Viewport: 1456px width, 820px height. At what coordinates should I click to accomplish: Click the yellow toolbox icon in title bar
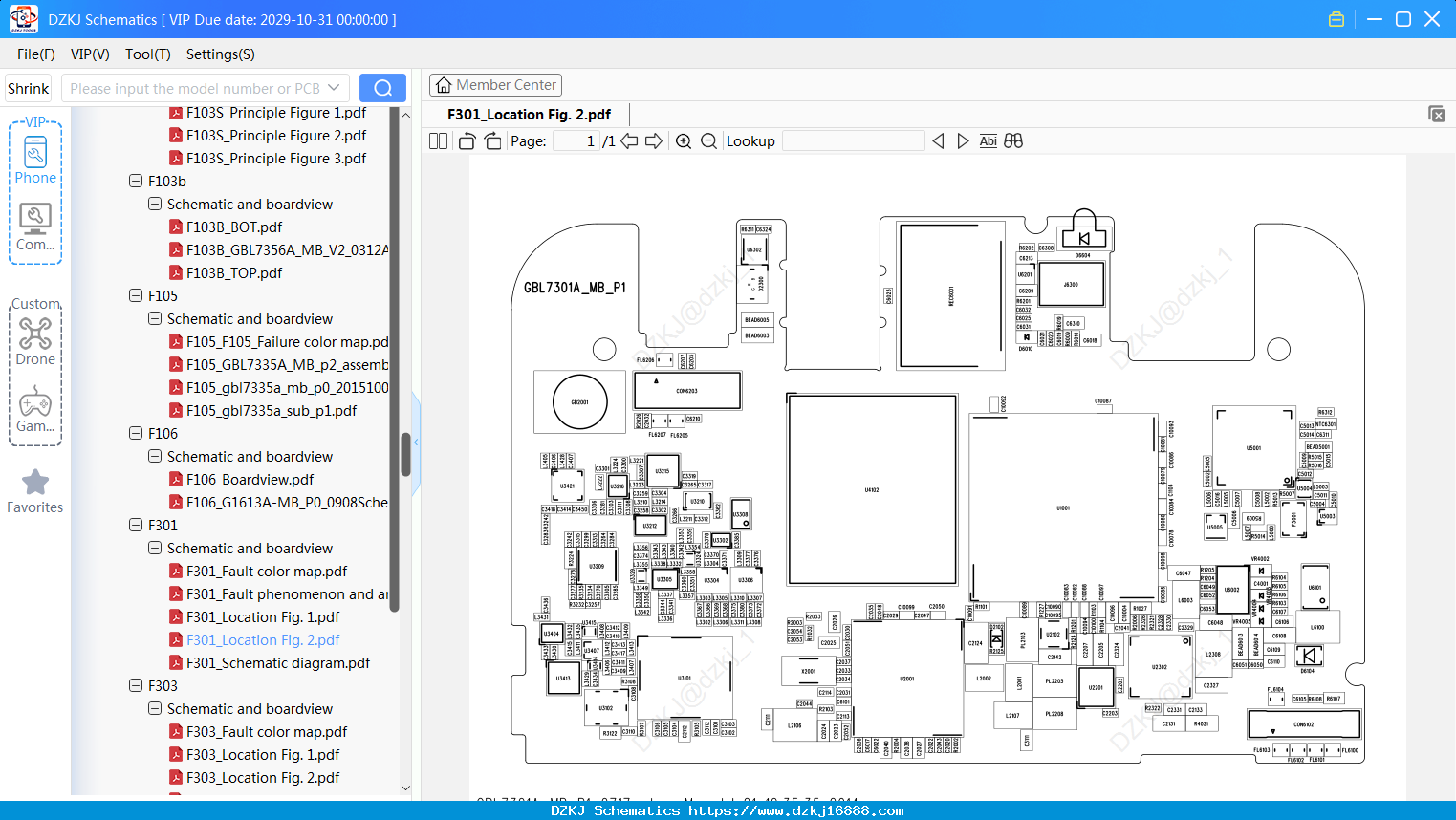coord(1336,19)
